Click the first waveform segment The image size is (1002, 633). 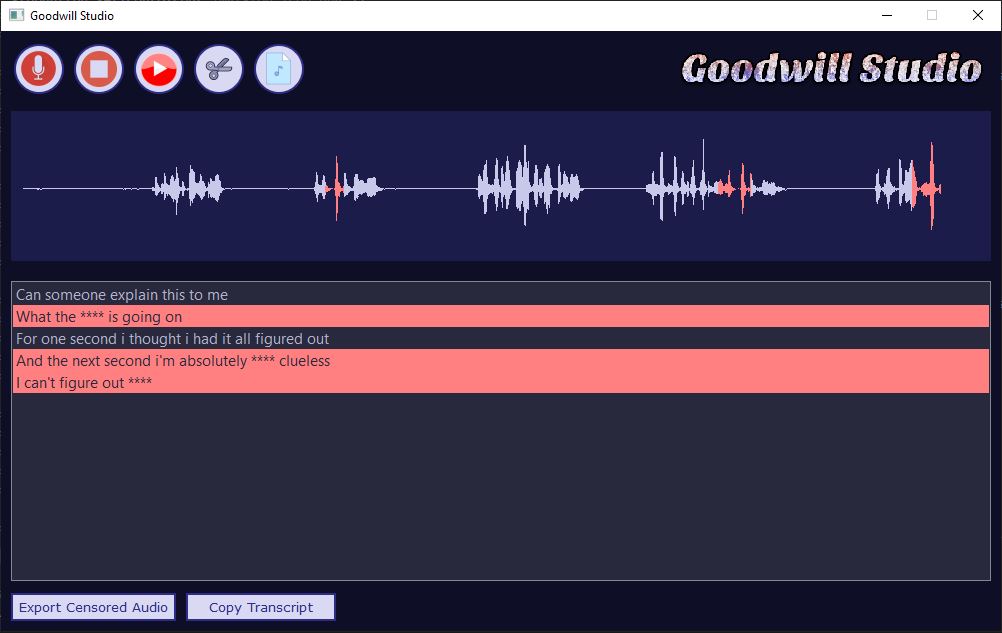(188, 188)
